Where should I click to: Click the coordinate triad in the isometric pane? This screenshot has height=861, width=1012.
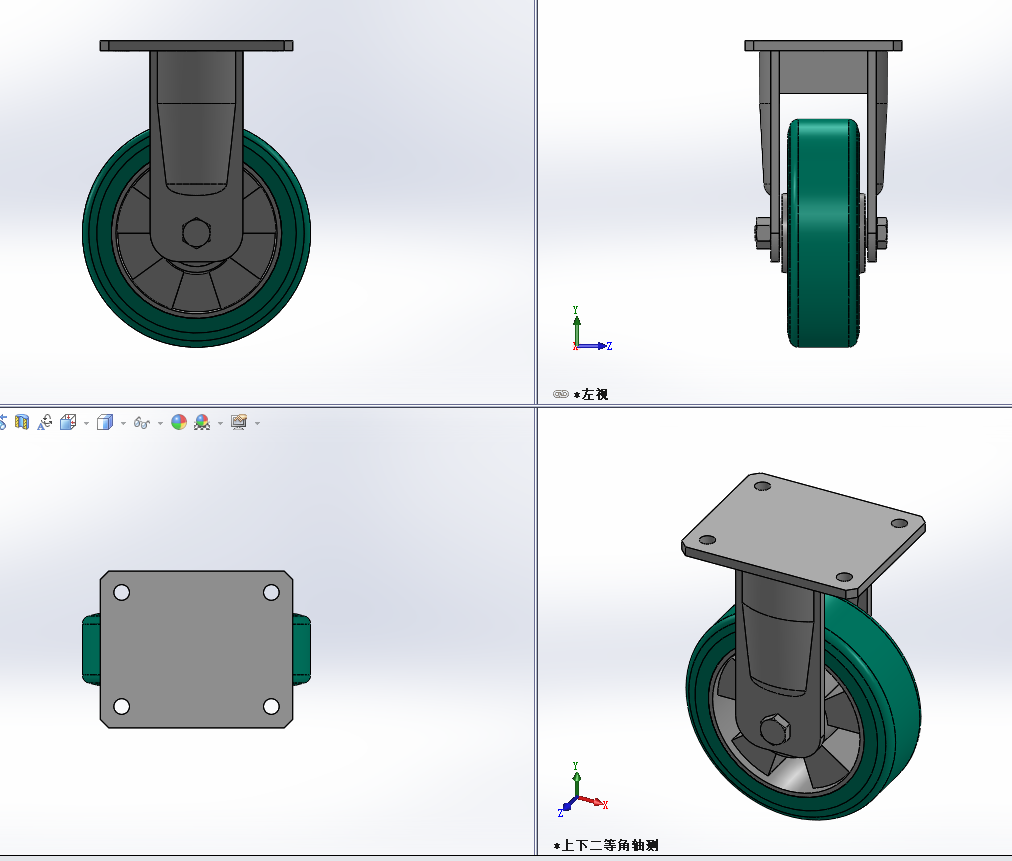coord(582,789)
